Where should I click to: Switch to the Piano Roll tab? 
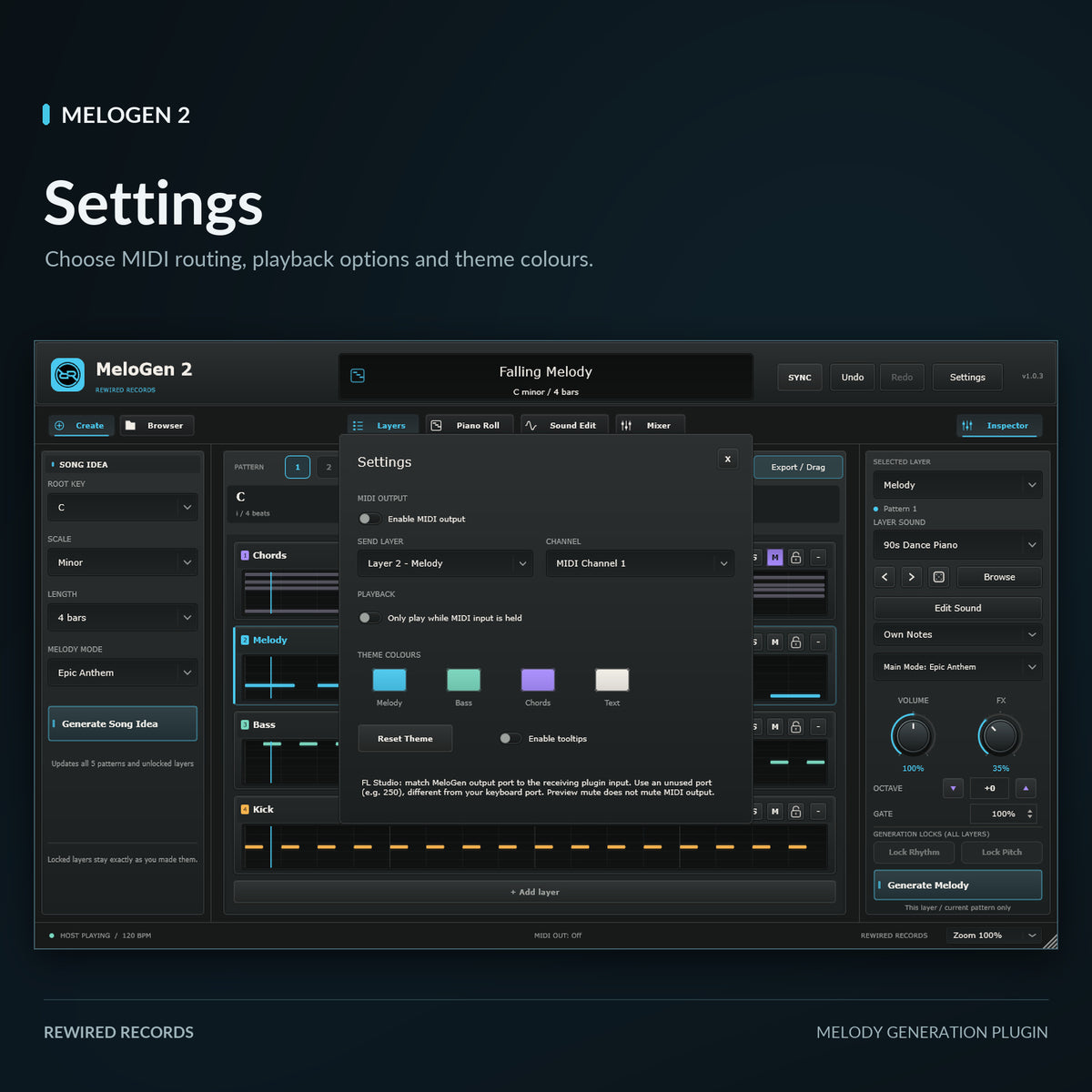[x=469, y=426]
